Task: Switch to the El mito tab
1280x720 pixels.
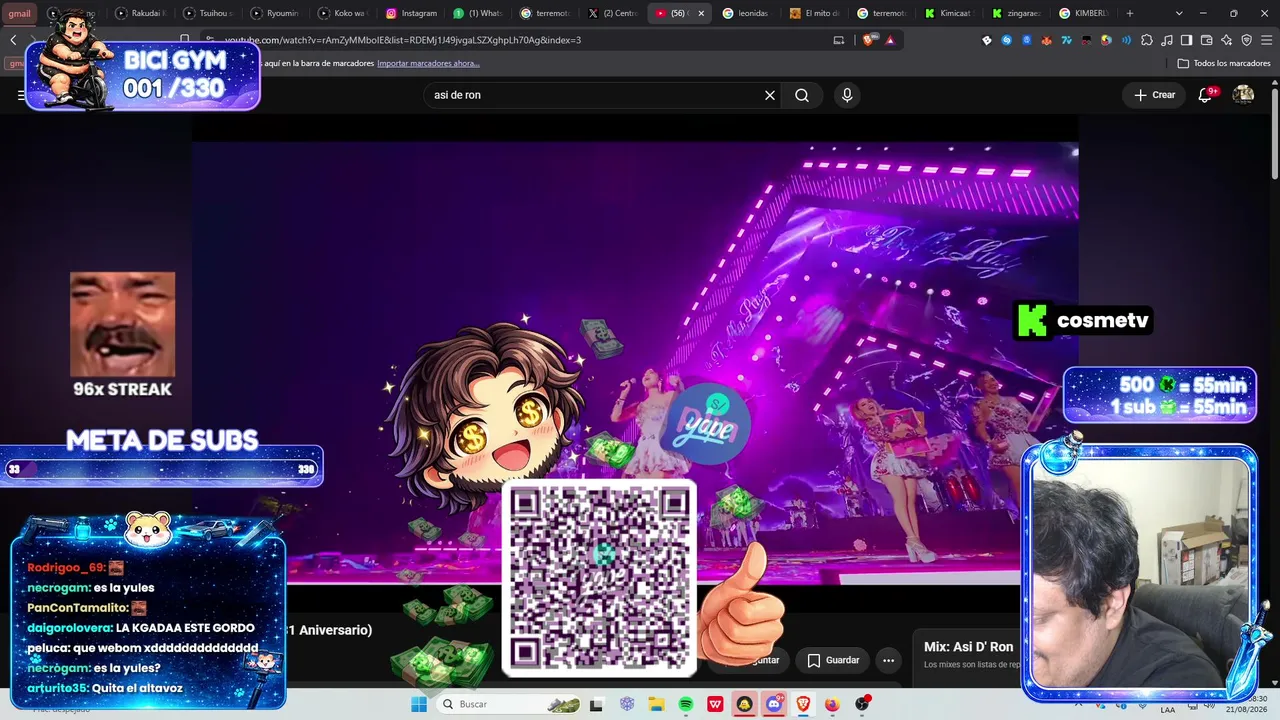Action: (x=816, y=13)
